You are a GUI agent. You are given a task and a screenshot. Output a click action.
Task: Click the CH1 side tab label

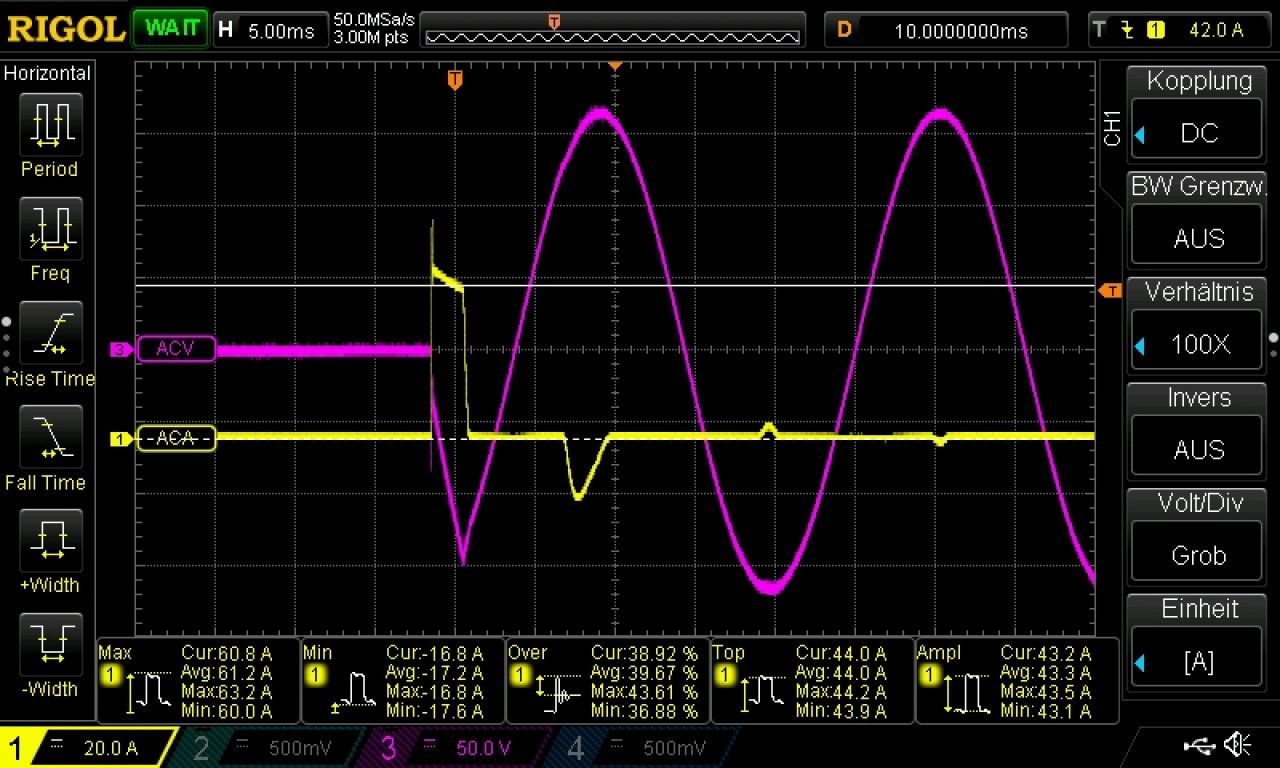tap(1111, 129)
